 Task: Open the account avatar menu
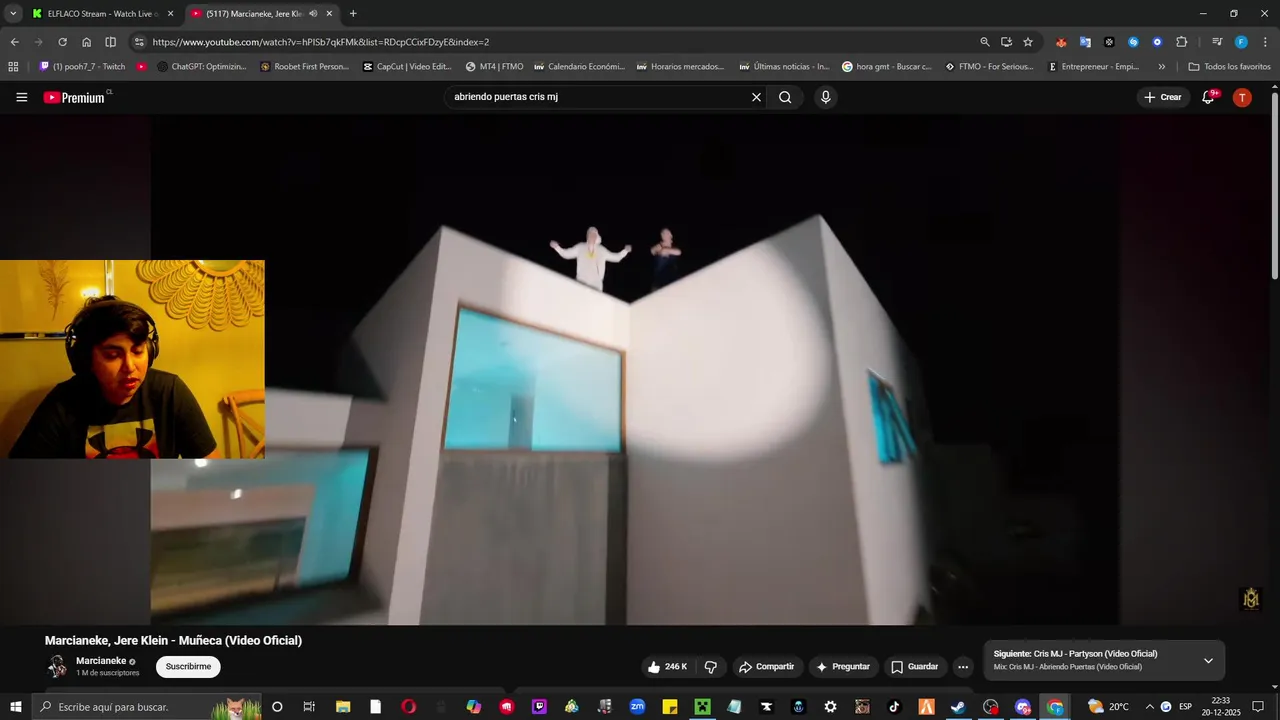tap(1242, 97)
